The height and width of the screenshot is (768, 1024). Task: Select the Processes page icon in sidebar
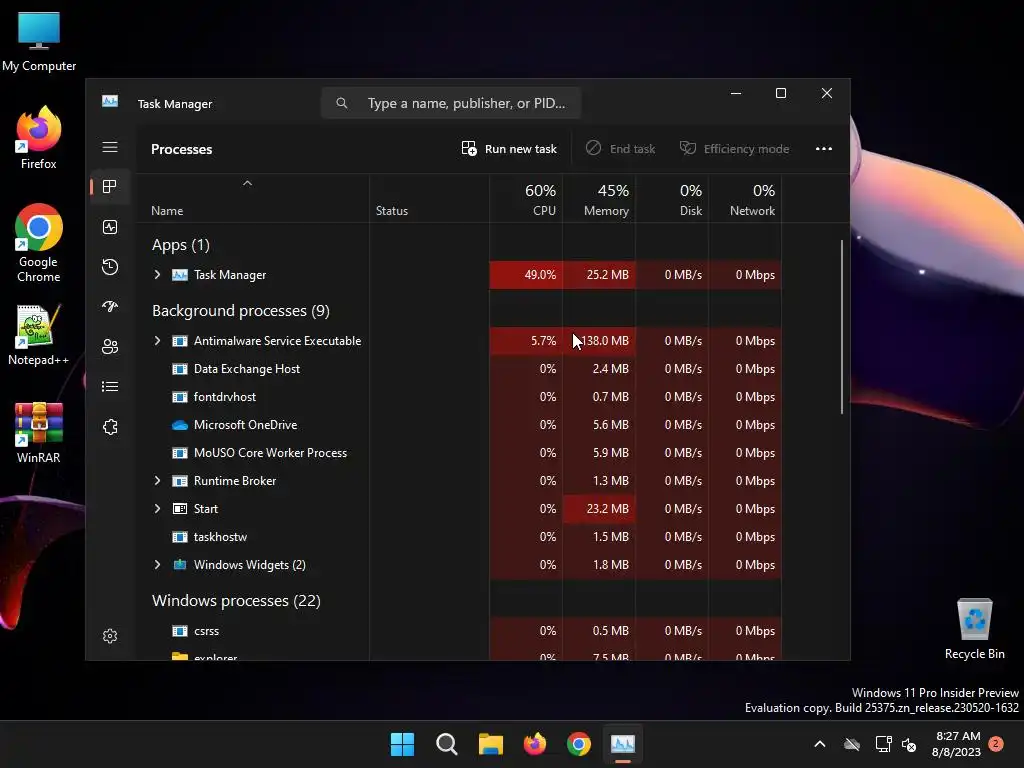coord(110,187)
